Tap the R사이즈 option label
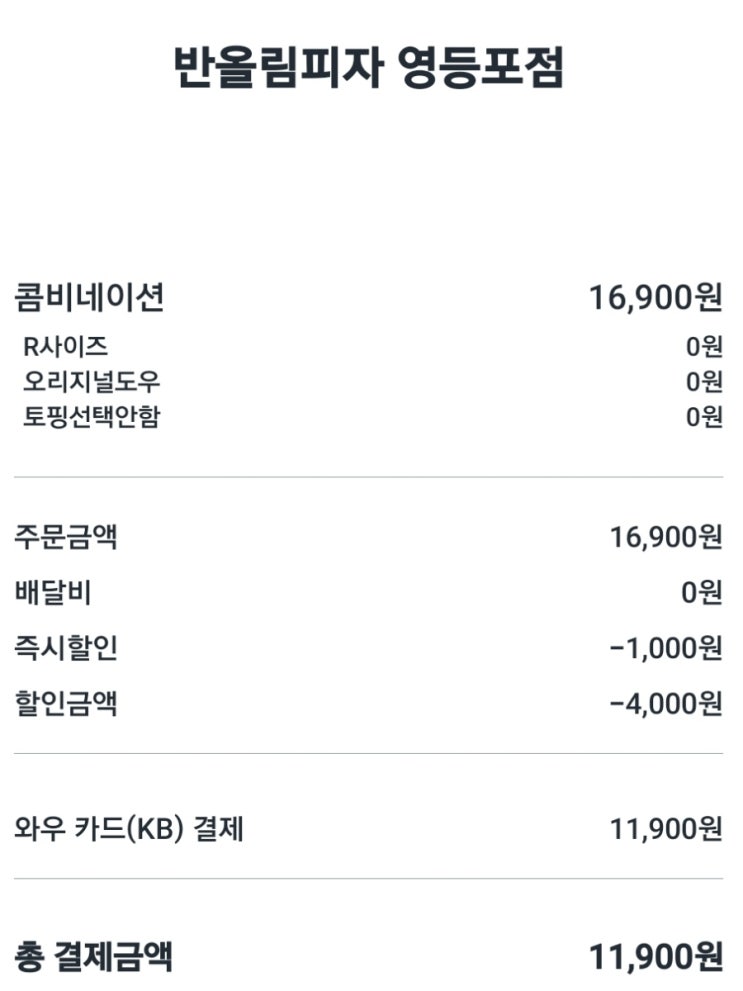743x991 pixels. pos(66,346)
